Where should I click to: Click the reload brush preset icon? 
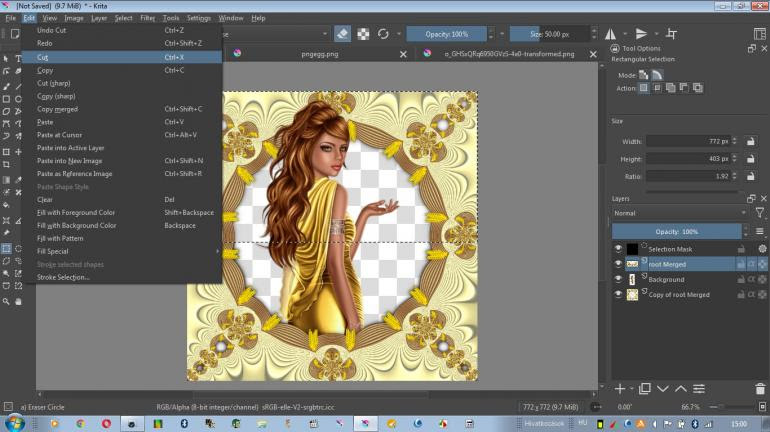[x=383, y=34]
